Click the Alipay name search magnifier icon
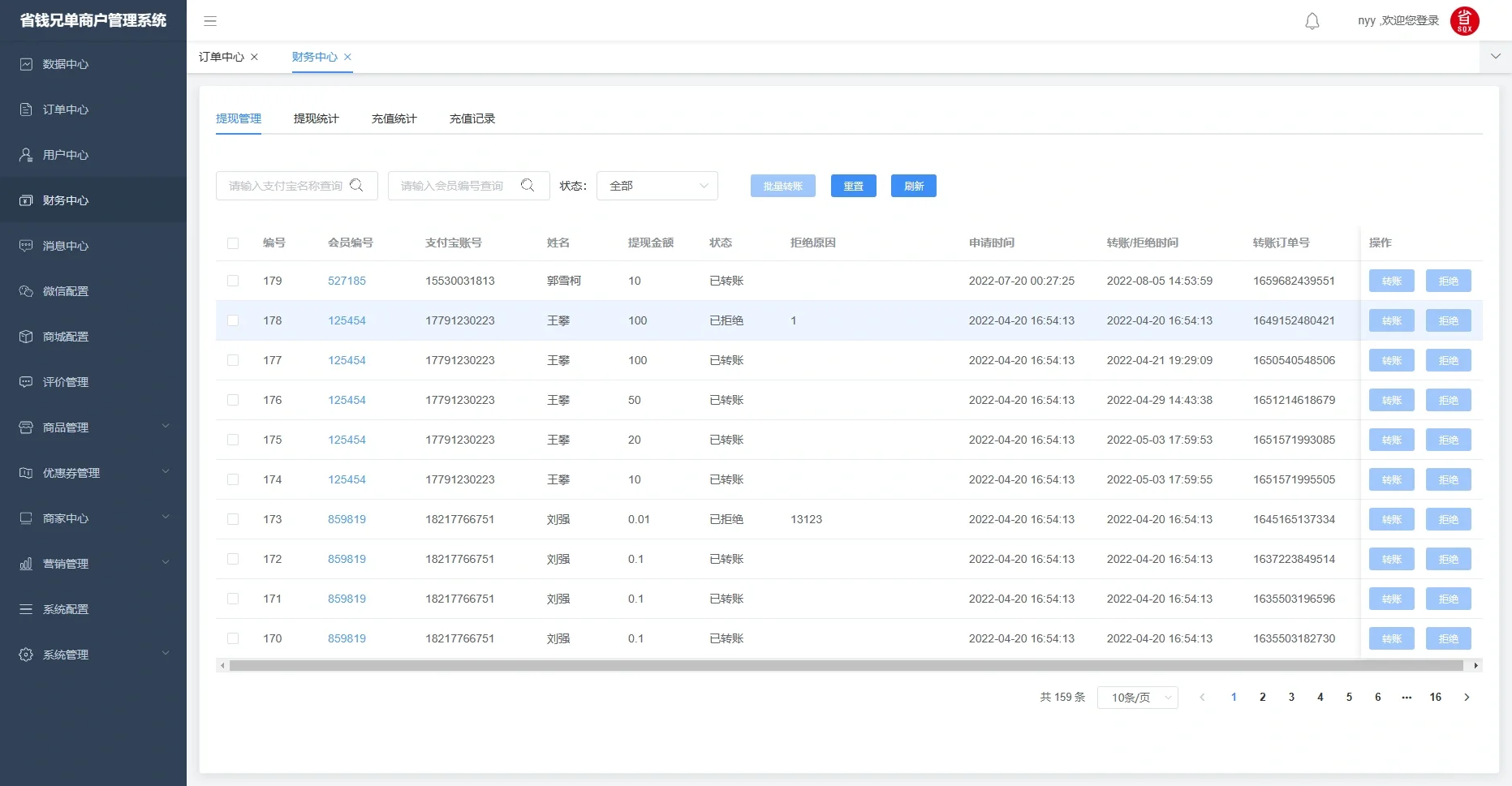The height and width of the screenshot is (786, 1512). [x=356, y=186]
